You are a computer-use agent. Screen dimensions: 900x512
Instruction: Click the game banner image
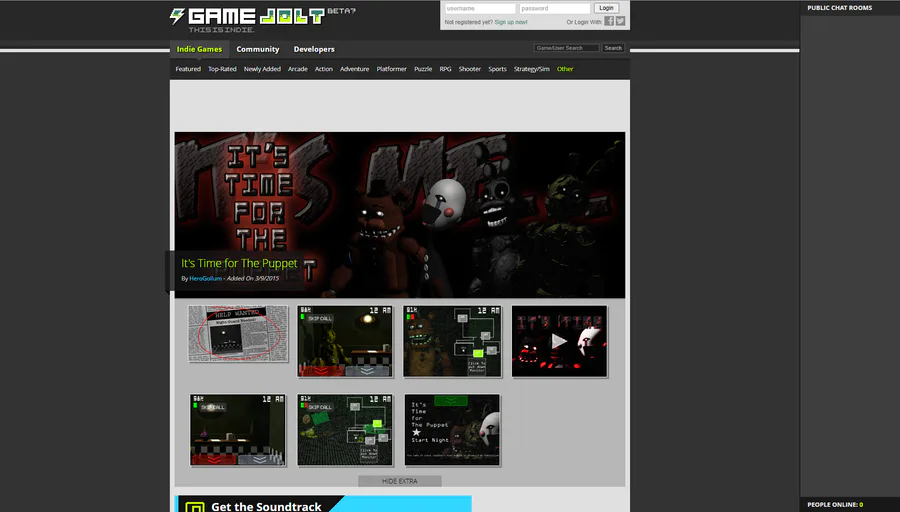pyautogui.click(x=399, y=215)
